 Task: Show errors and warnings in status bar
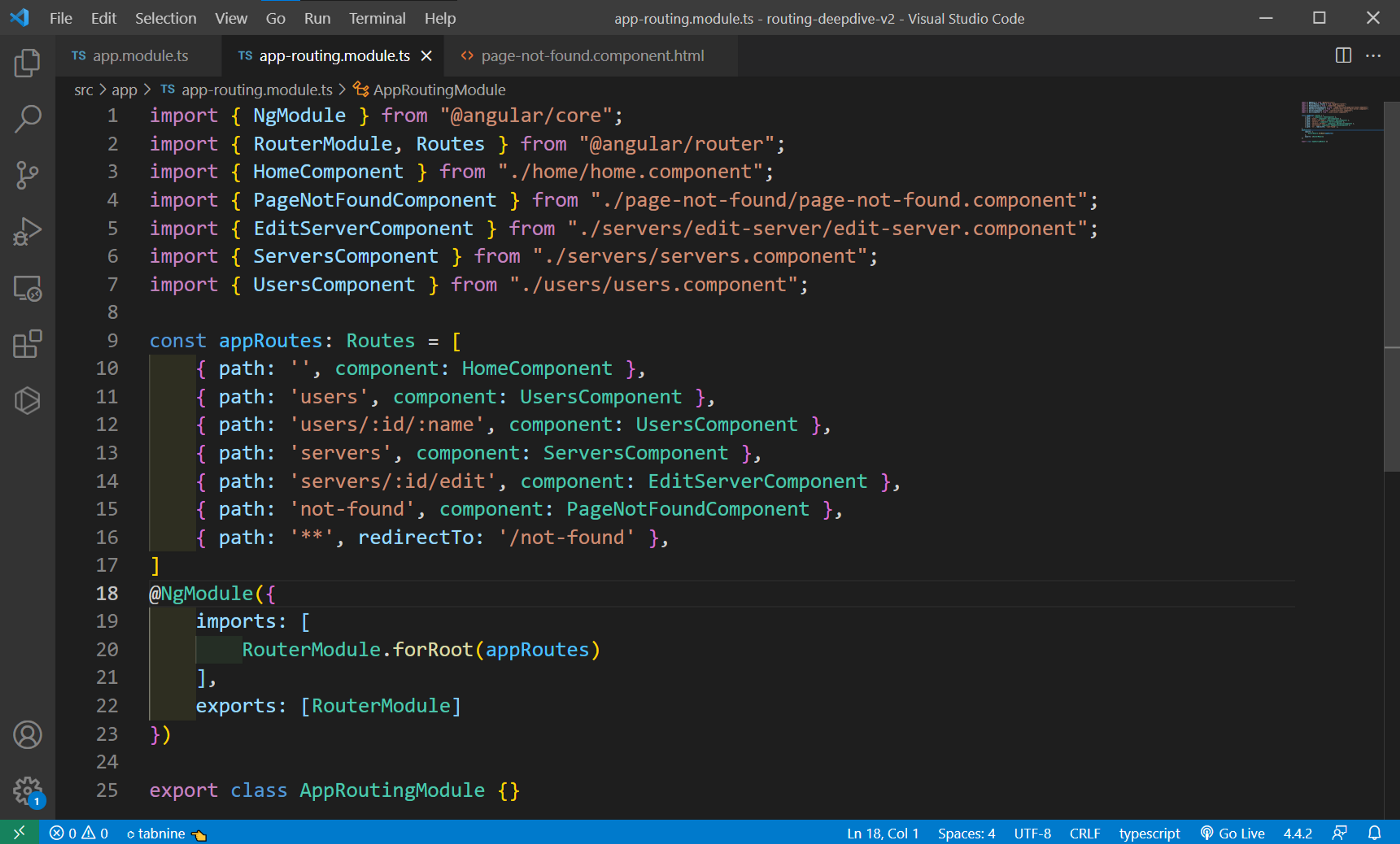point(79,833)
